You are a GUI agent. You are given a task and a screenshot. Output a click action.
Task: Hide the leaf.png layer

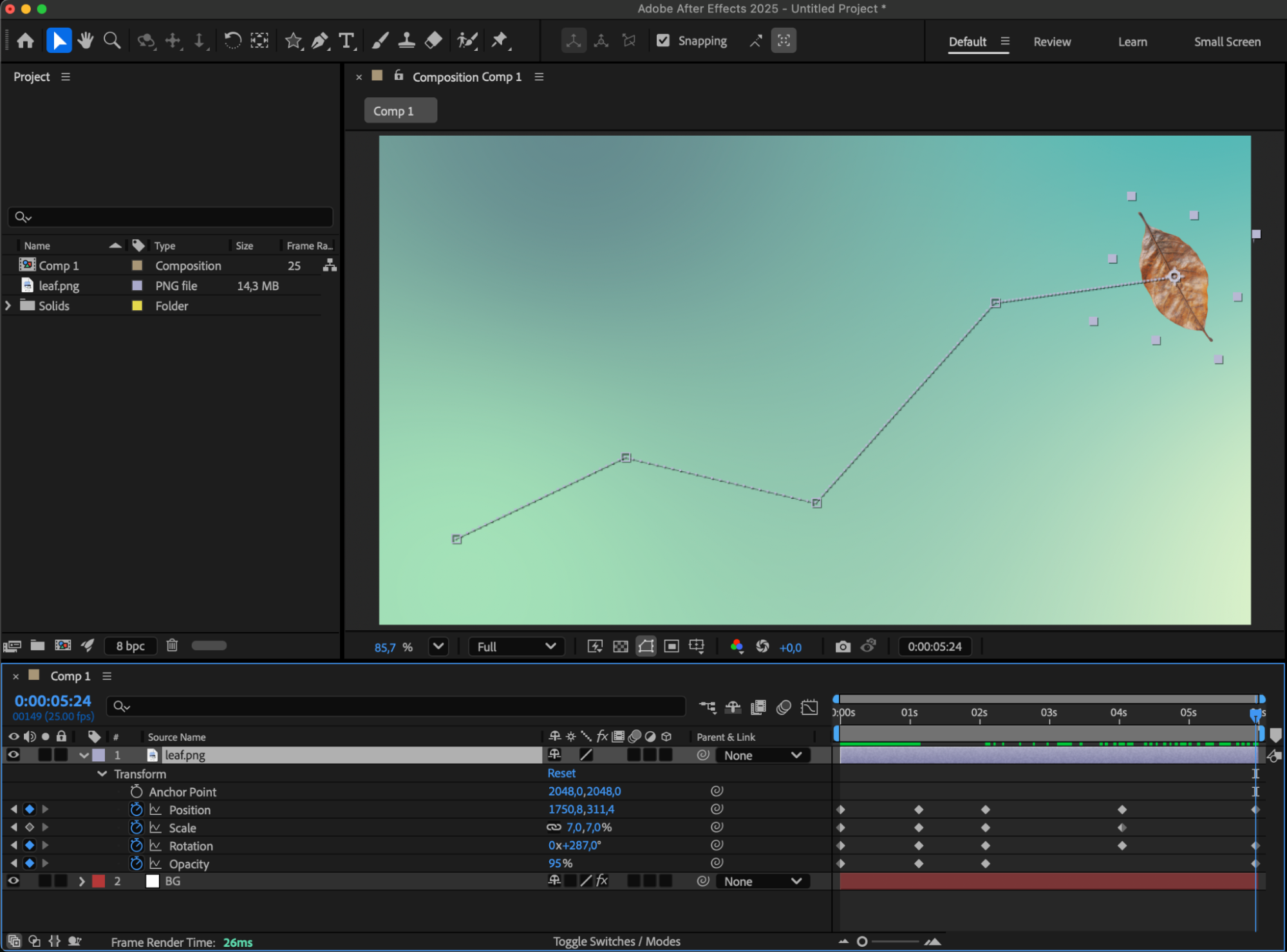click(13, 755)
